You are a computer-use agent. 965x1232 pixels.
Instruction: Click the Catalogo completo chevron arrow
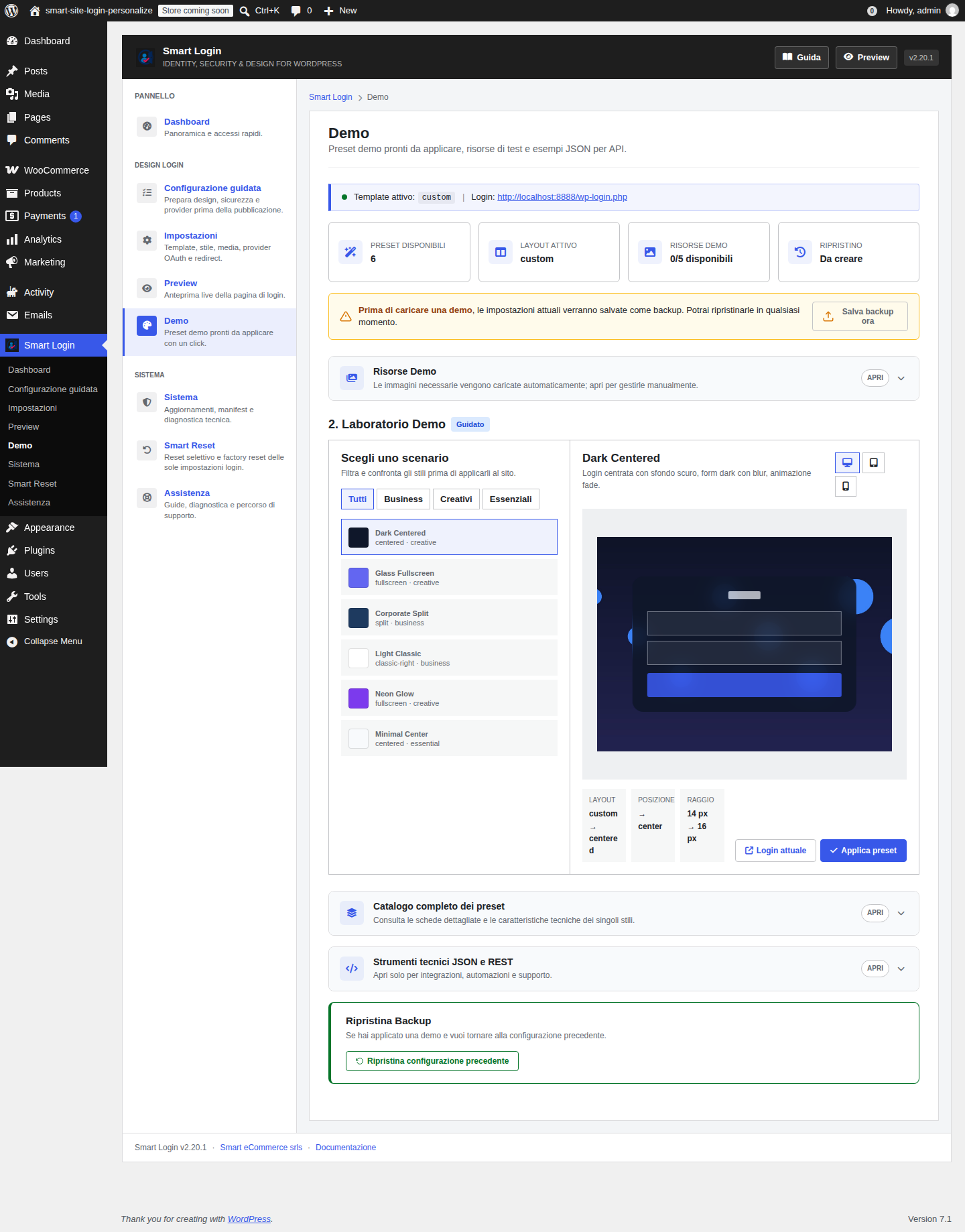901,913
